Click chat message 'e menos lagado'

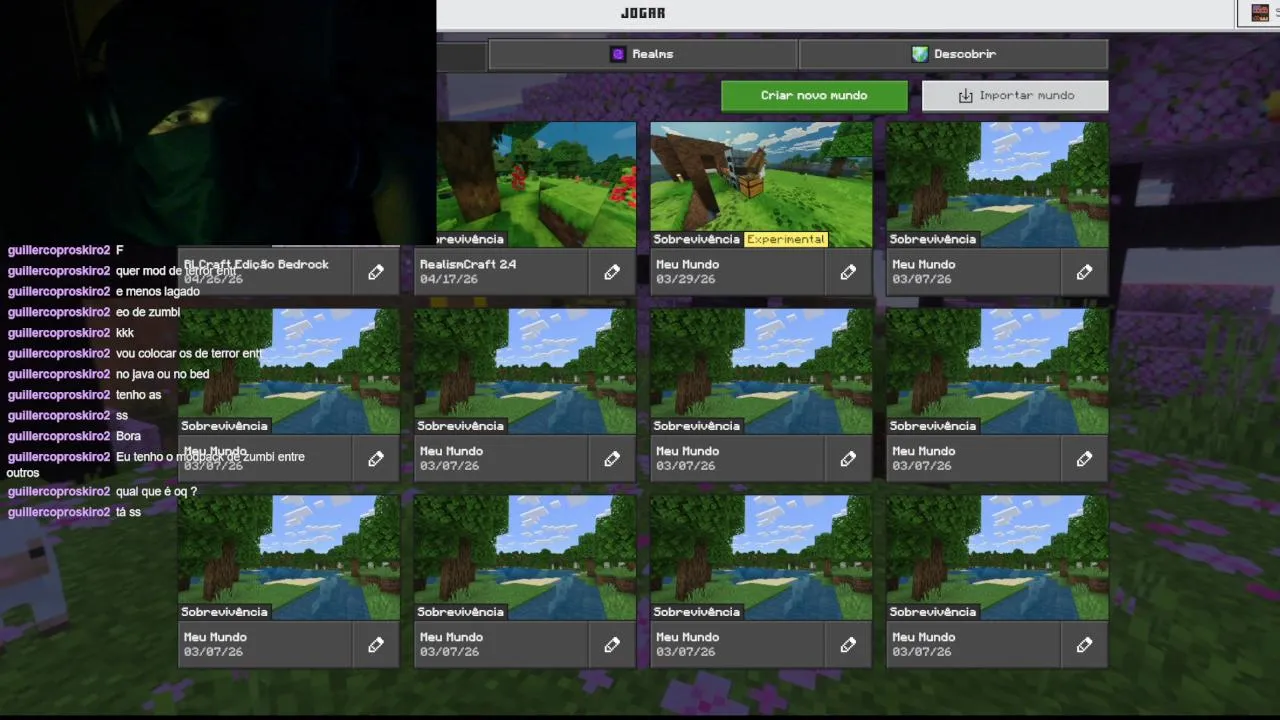pyautogui.click(x=158, y=292)
